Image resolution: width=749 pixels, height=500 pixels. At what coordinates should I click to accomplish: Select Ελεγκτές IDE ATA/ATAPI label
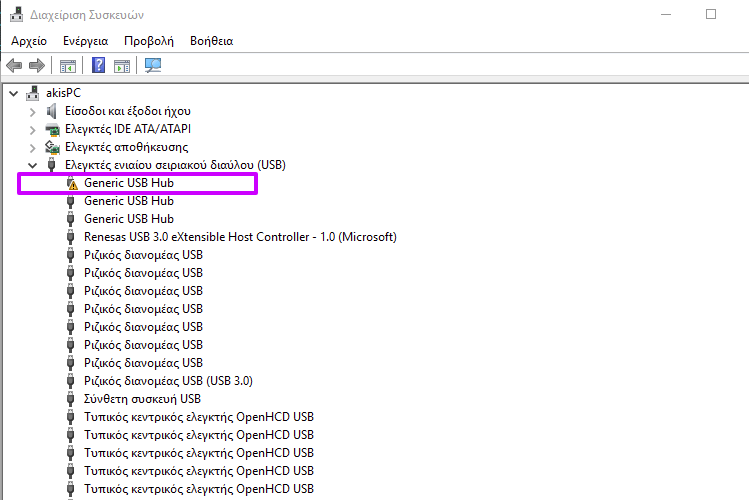(128, 129)
